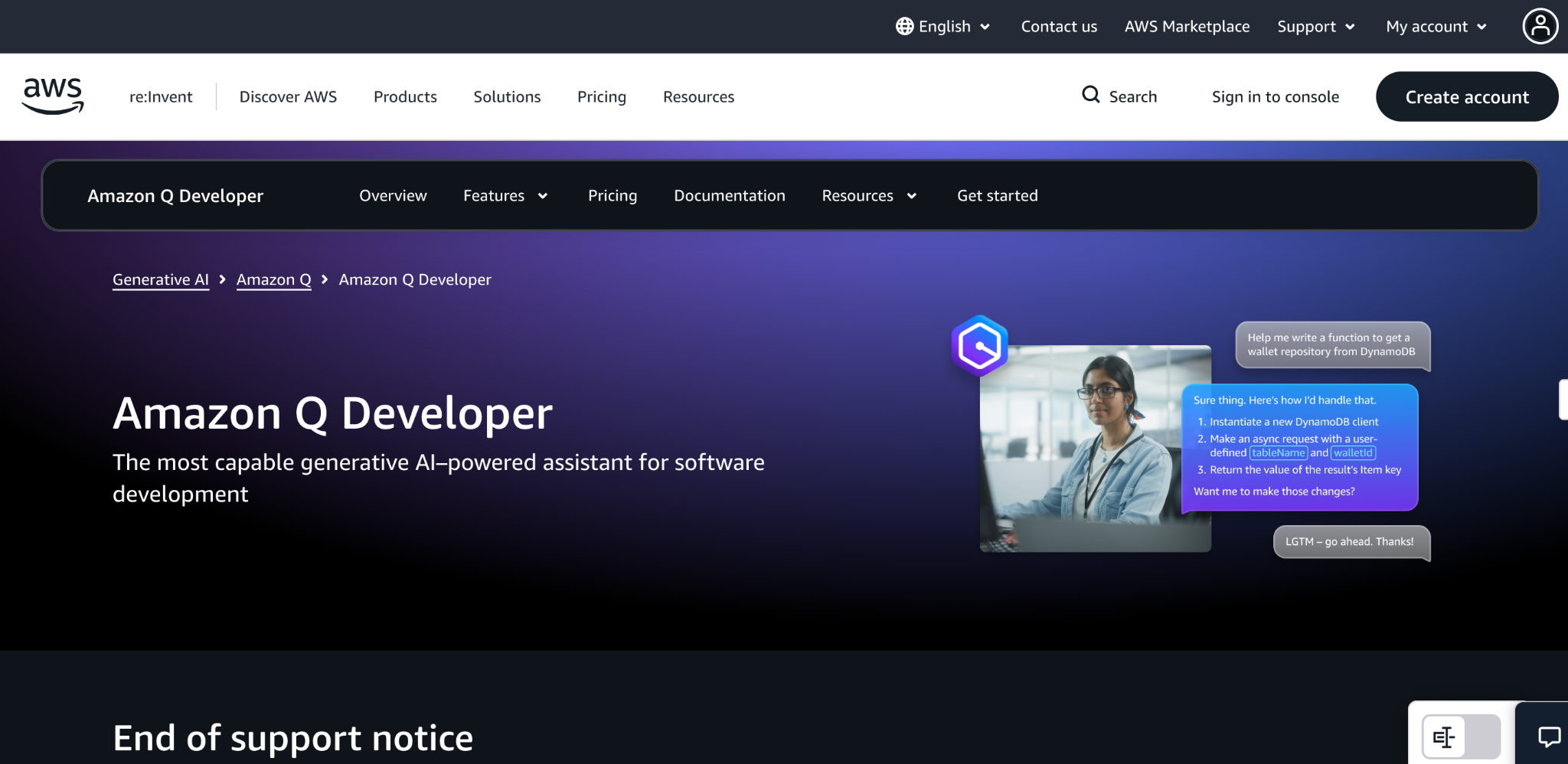This screenshot has height=764, width=1568.
Task: Click the 'tableName' code tag
Action: (1279, 453)
